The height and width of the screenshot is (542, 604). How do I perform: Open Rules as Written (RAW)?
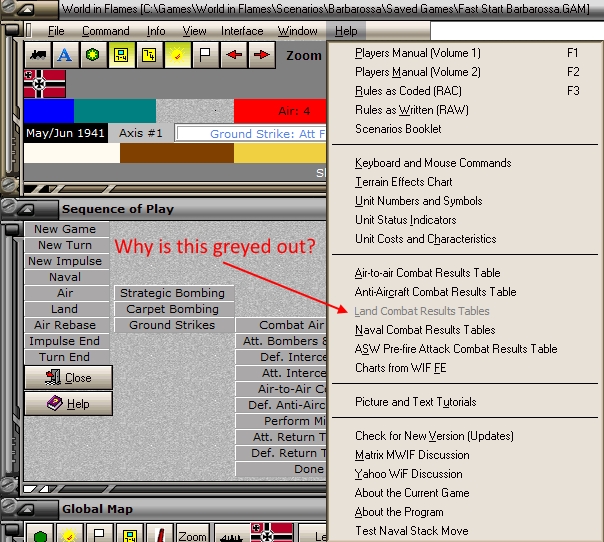[465, 110]
